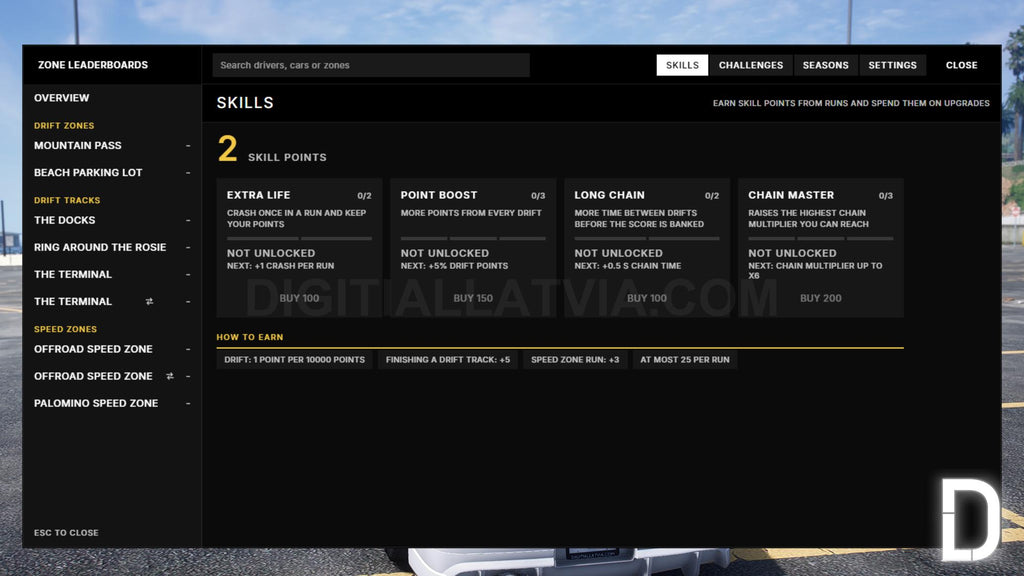Click 'NEXT: CHAIN MULTIPLIER UP TO X6' text
Image resolution: width=1024 pixels, height=576 pixels.
[815, 271]
